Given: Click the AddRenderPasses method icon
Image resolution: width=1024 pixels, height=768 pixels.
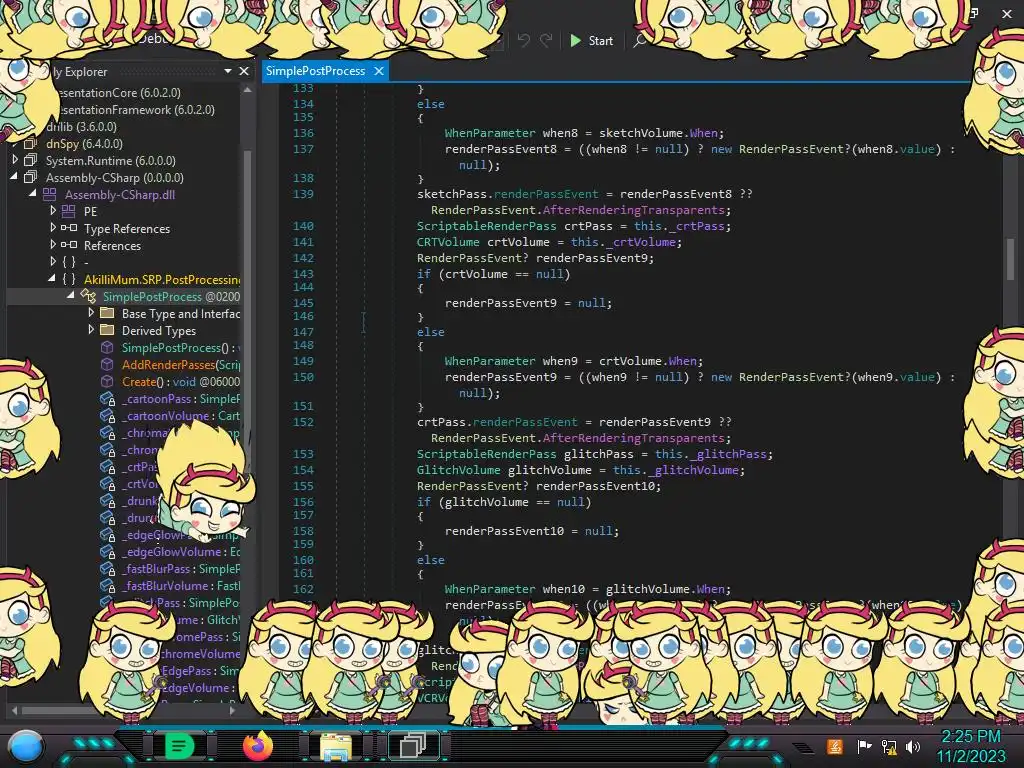Looking at the screenshot, I should click(x=107, y=364).
